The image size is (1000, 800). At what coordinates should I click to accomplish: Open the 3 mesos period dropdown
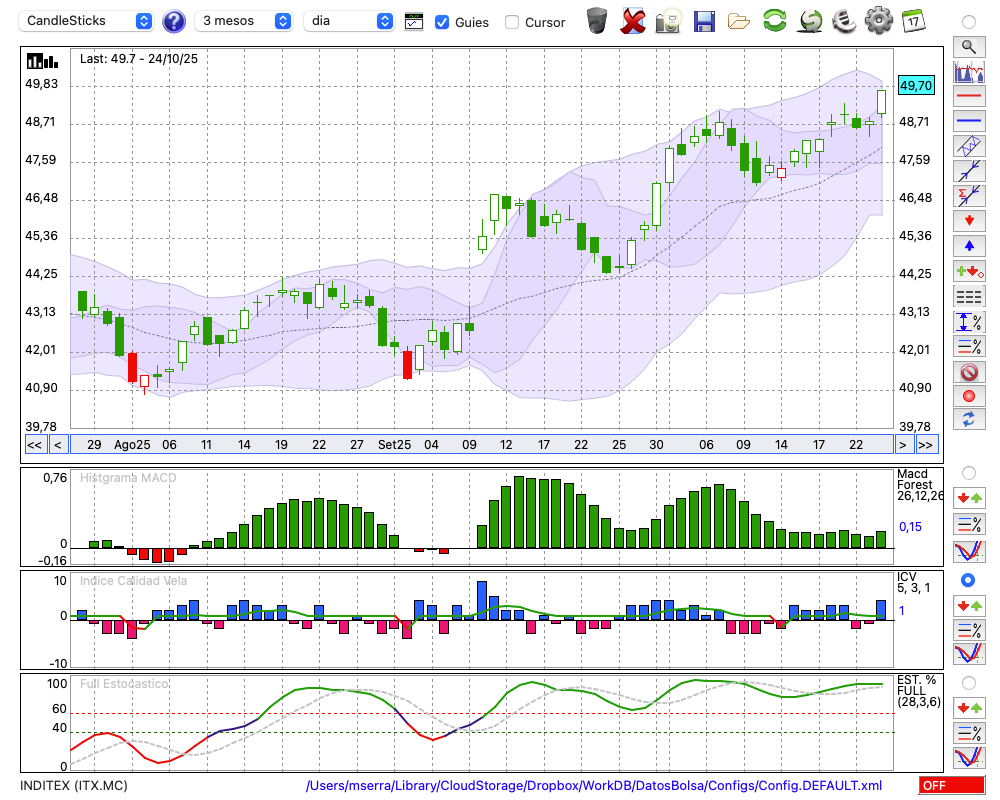[244, 21]
